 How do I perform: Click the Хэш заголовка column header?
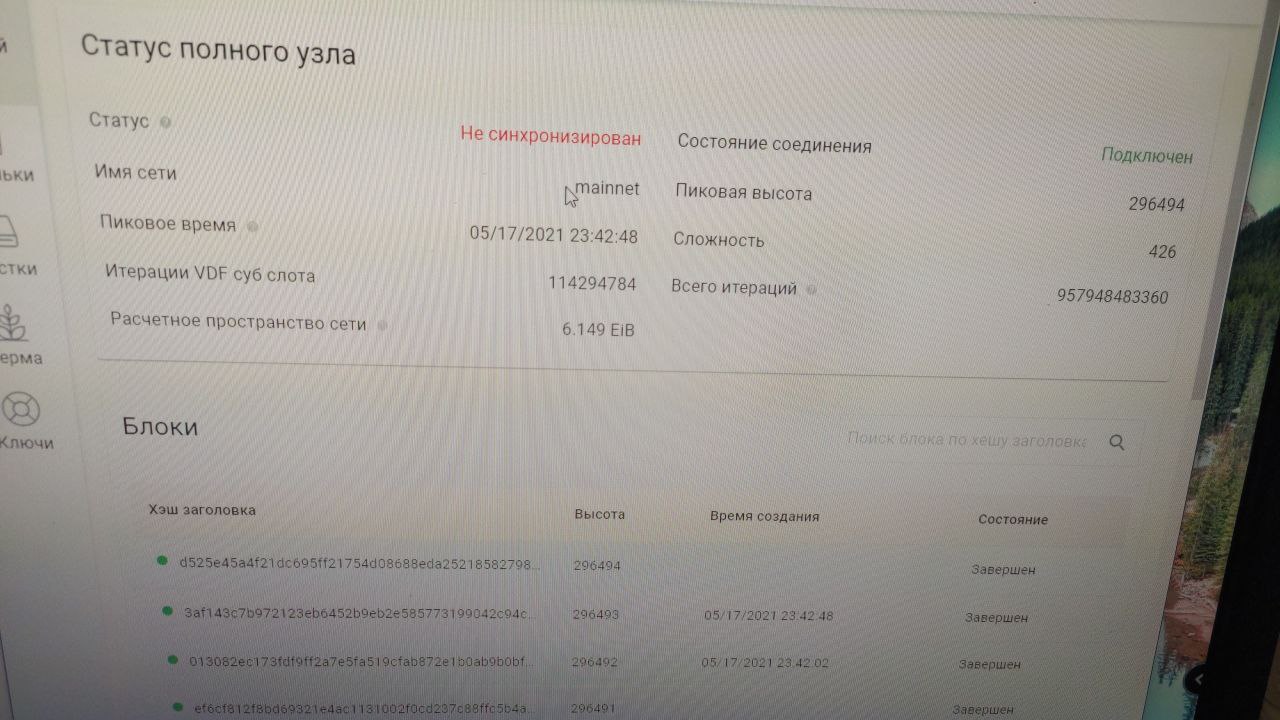(x=202, y=510)
